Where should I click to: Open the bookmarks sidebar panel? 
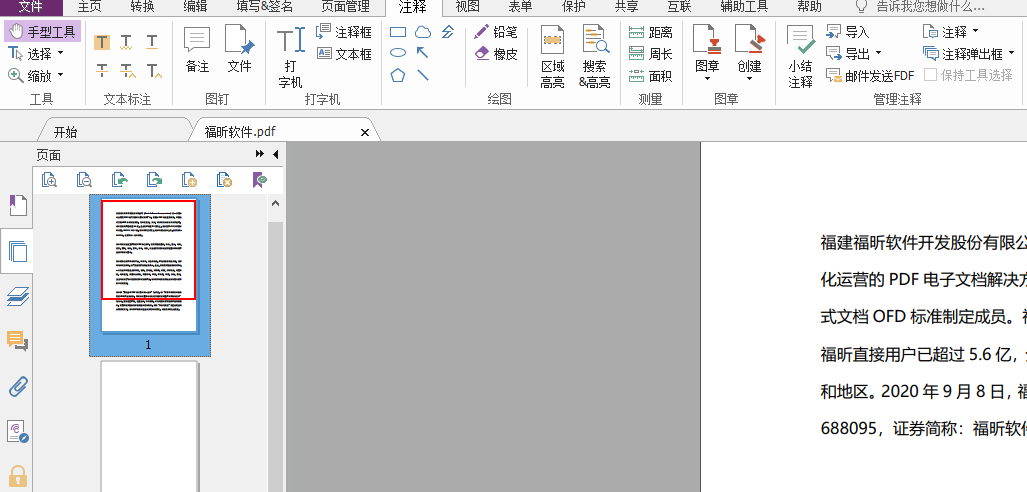(17, 206)
